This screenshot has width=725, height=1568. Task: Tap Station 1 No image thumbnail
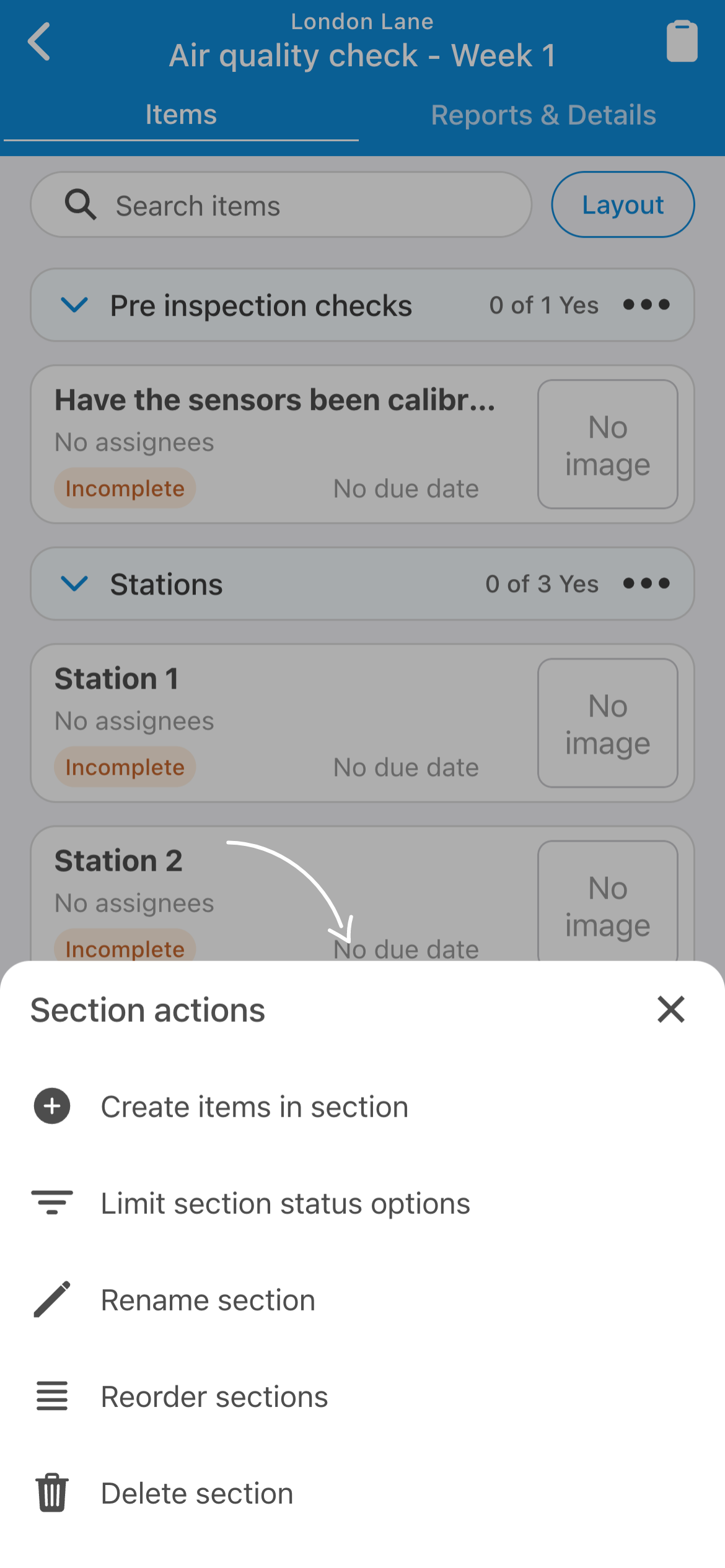click(x=608, y=723)
